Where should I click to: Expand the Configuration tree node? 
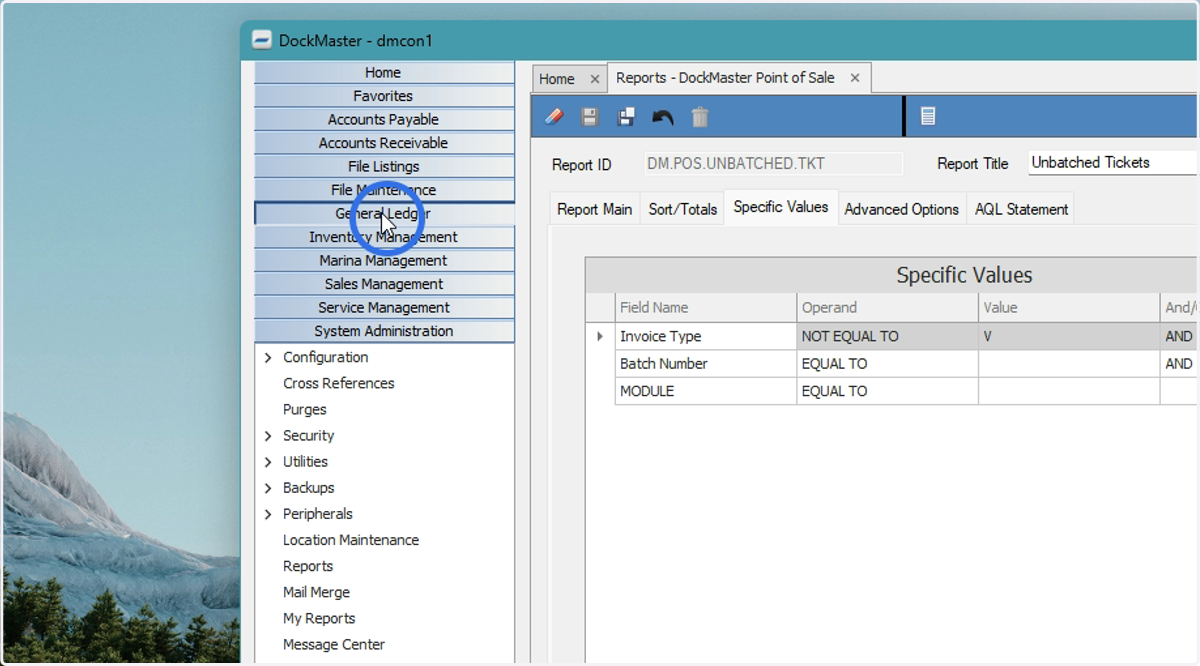(268, 357)
